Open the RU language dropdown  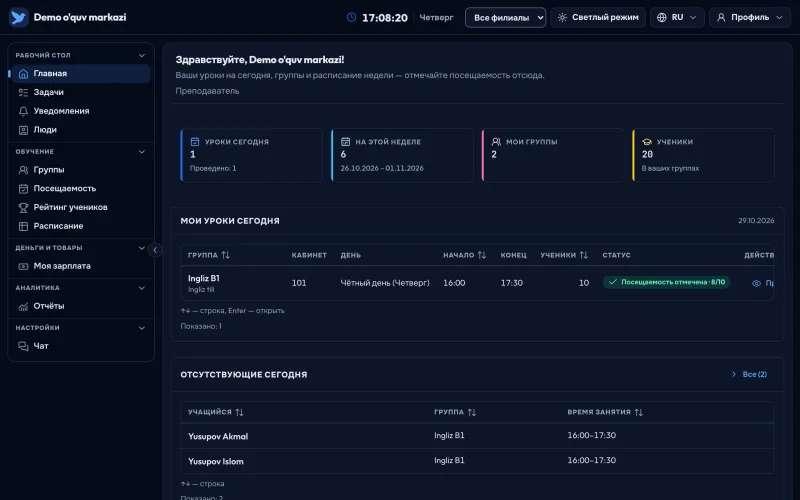click(x=677, y=17)
